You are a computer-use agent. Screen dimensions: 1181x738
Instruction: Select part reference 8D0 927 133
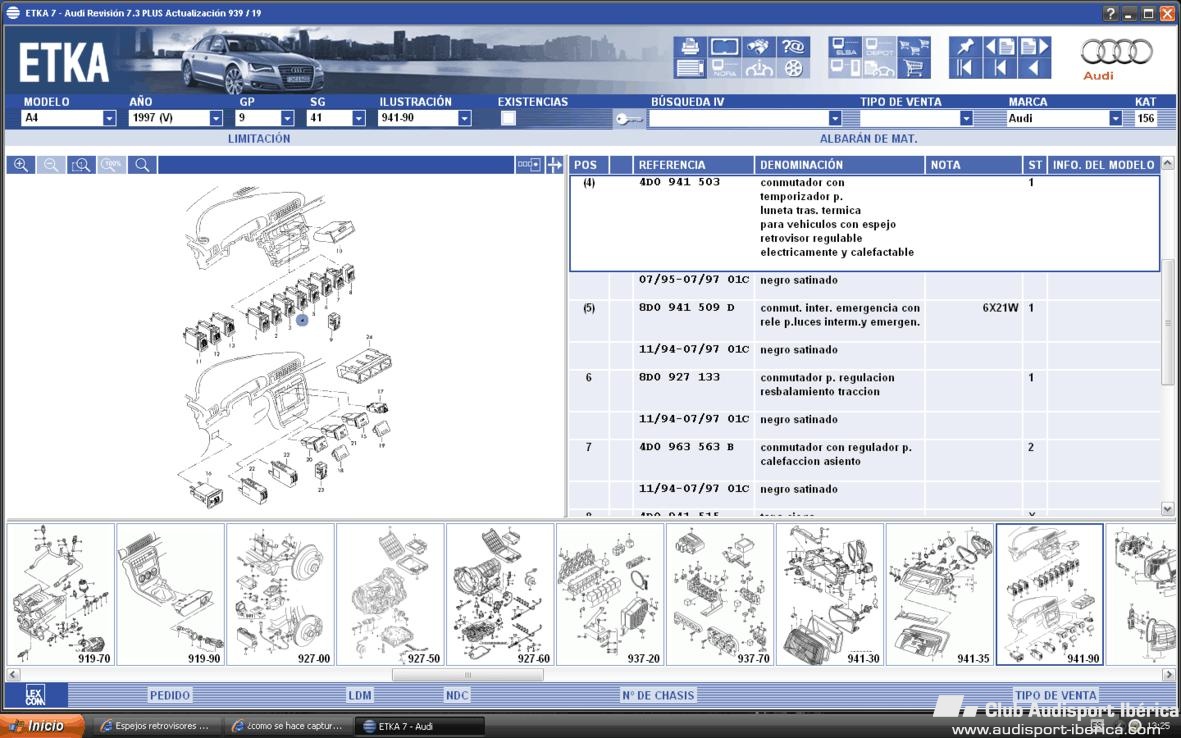coord(679,377)
